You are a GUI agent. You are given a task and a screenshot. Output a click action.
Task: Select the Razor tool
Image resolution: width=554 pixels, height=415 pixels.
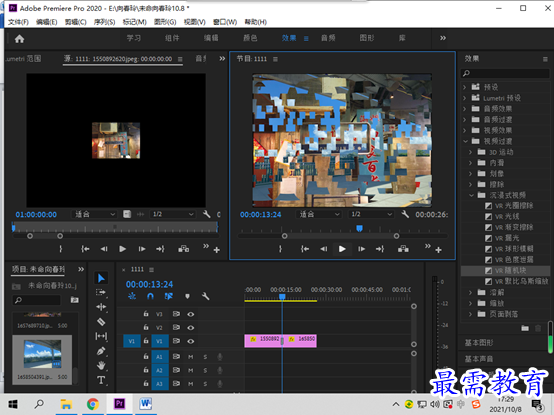(101, 322)
